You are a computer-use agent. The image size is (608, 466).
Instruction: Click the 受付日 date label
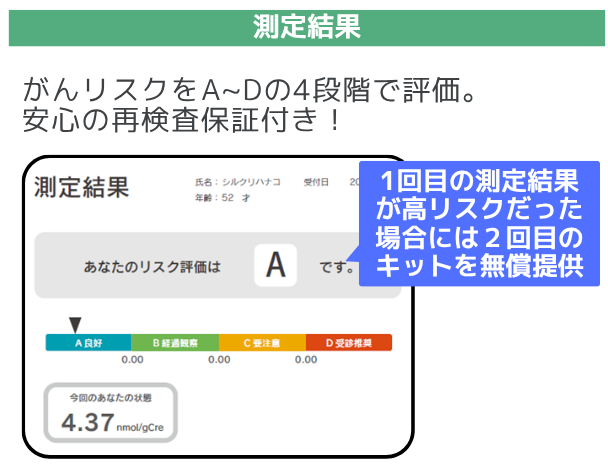[x=316, y=182]
